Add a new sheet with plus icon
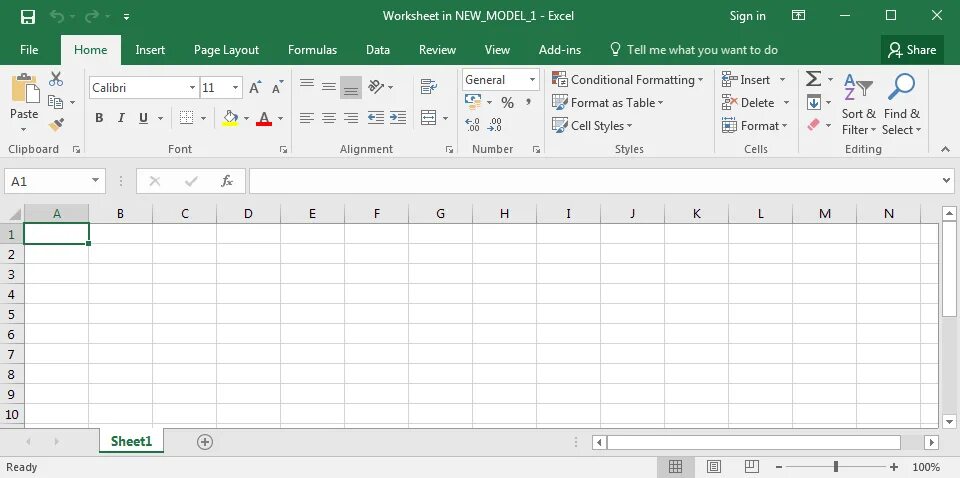Screen dimensions: 960x478 pyautogui.click(x=205, y=442)
